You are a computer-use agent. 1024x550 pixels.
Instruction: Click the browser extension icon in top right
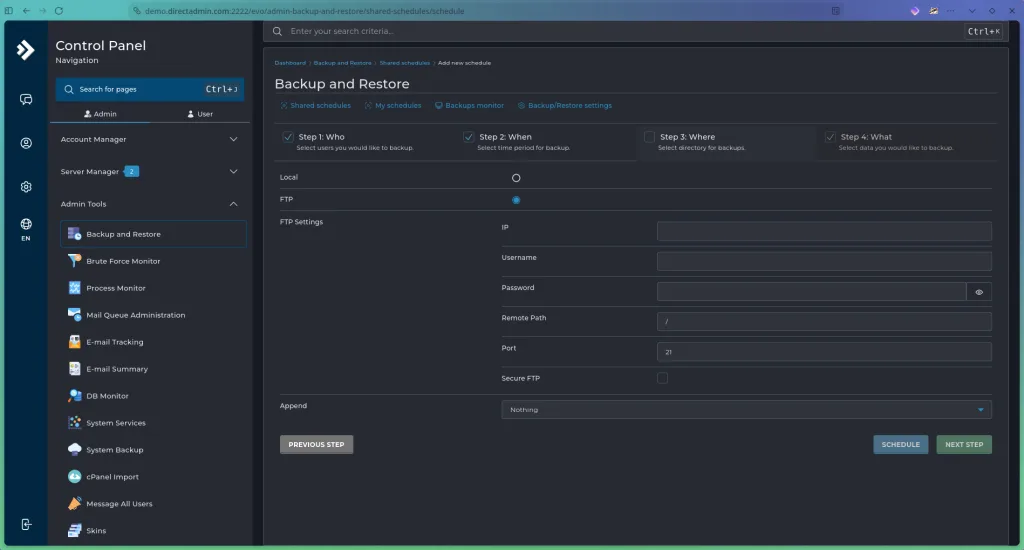coord(915,10)
